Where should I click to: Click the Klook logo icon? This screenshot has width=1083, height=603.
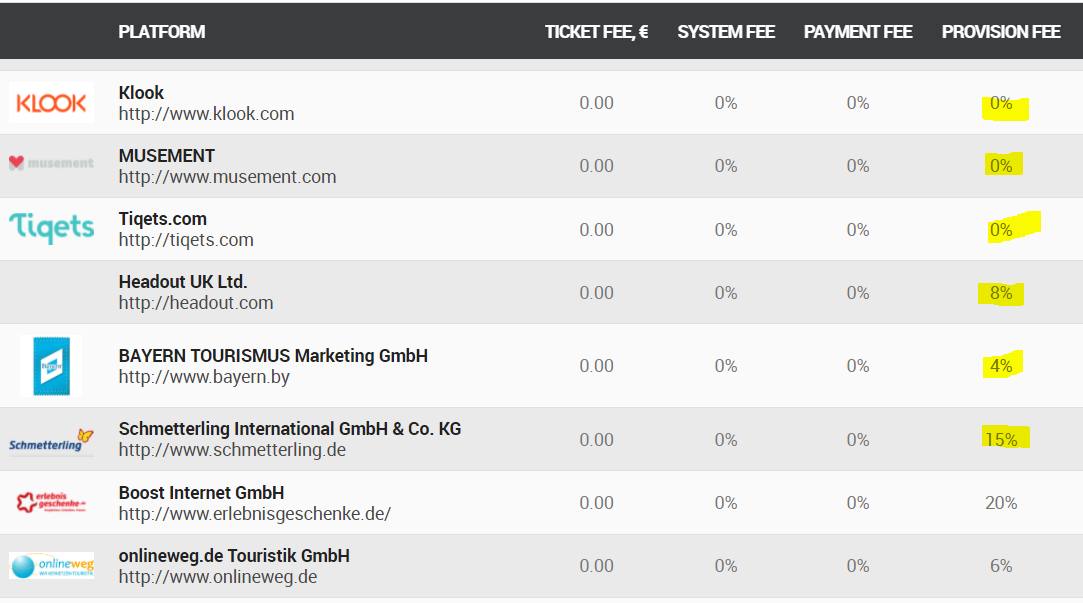tap(51, 103)
